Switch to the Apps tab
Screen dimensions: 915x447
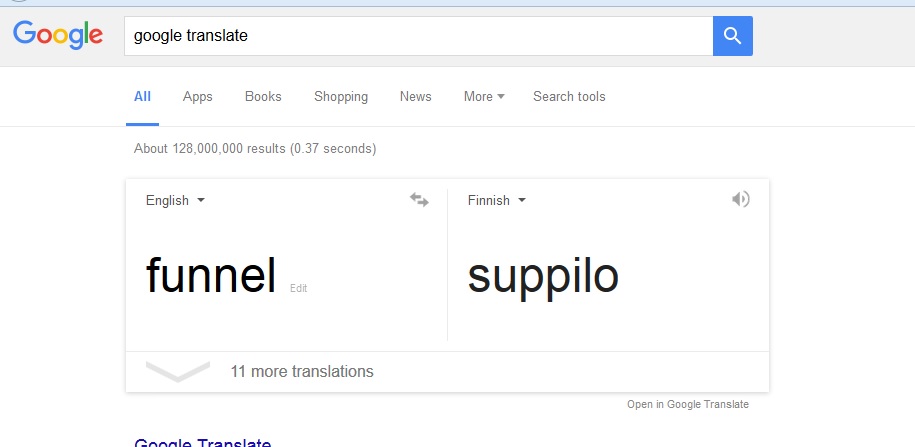pyautogui.click(x=198, y=97)
